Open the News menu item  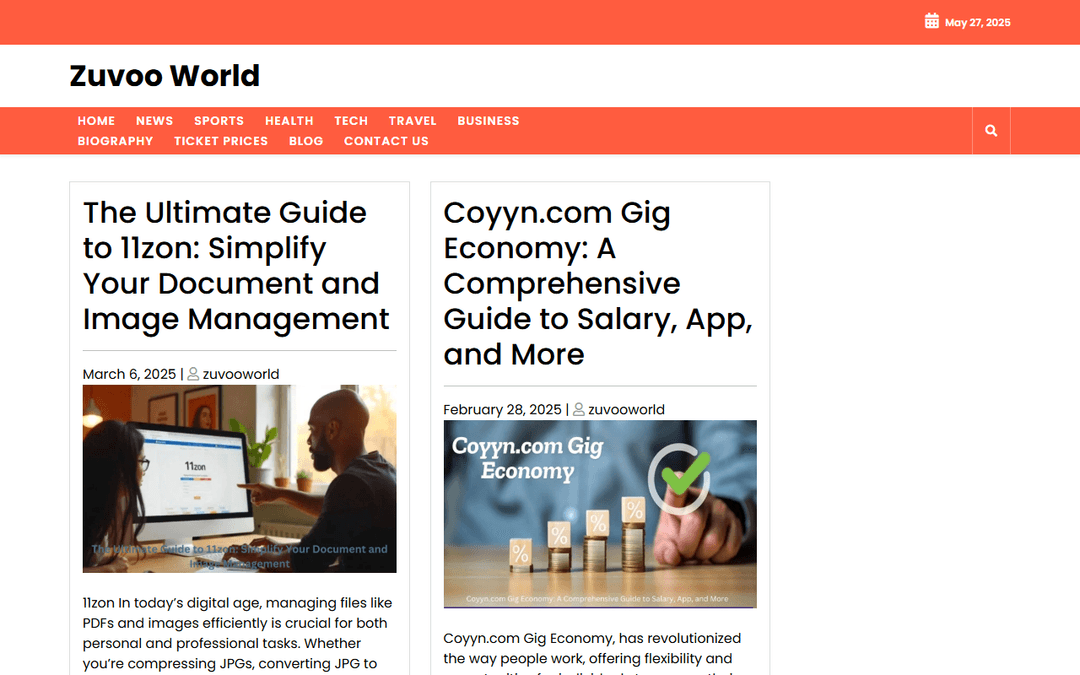click(x=154, y=121)
